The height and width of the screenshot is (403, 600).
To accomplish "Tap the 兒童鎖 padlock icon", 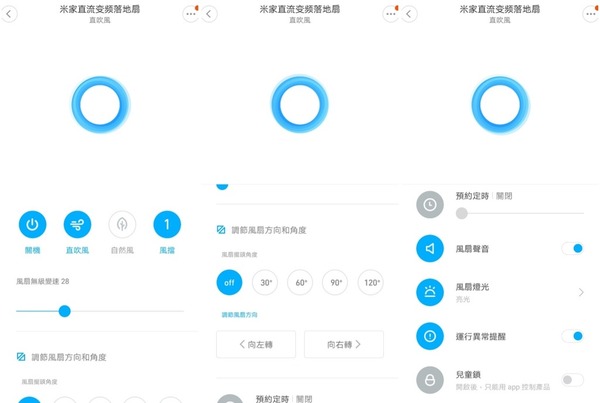I will pyautogui.click(x=430, y=380).
